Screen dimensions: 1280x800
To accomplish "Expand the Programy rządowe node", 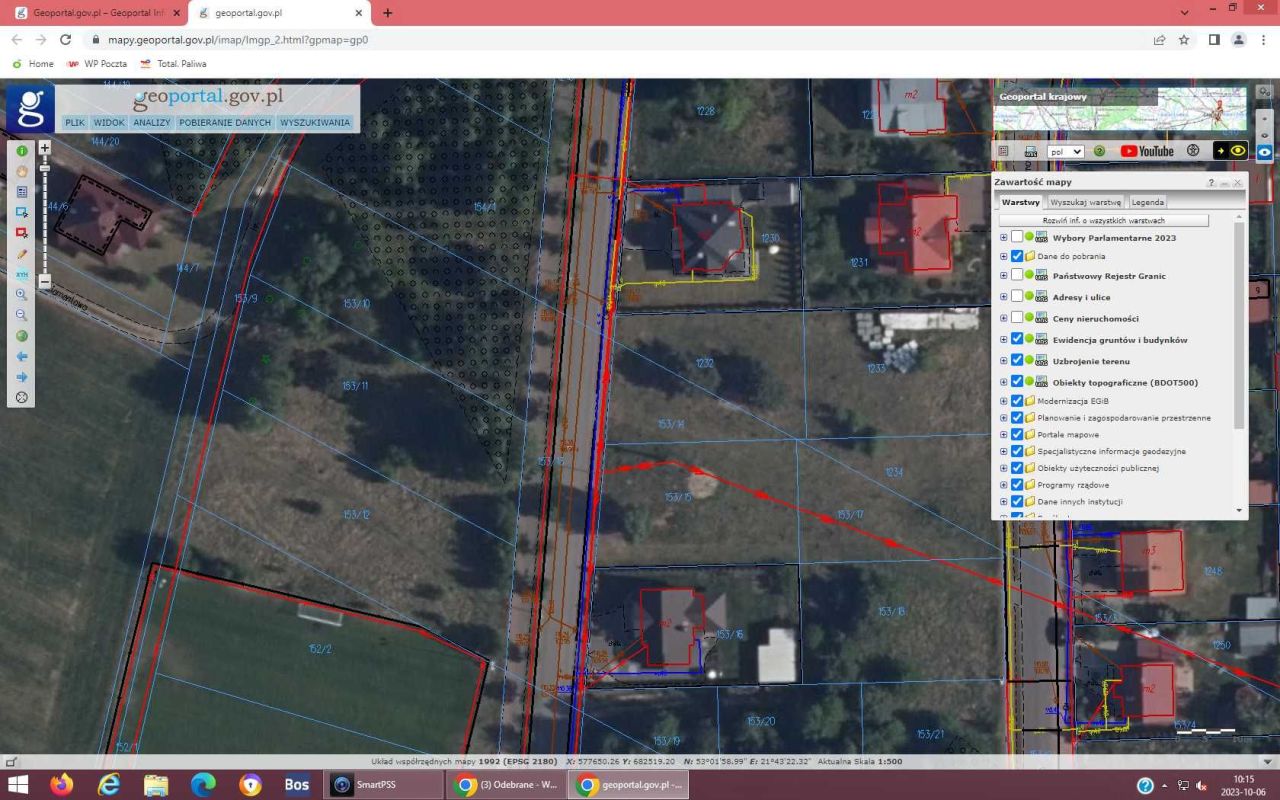I will [1004, 484].
